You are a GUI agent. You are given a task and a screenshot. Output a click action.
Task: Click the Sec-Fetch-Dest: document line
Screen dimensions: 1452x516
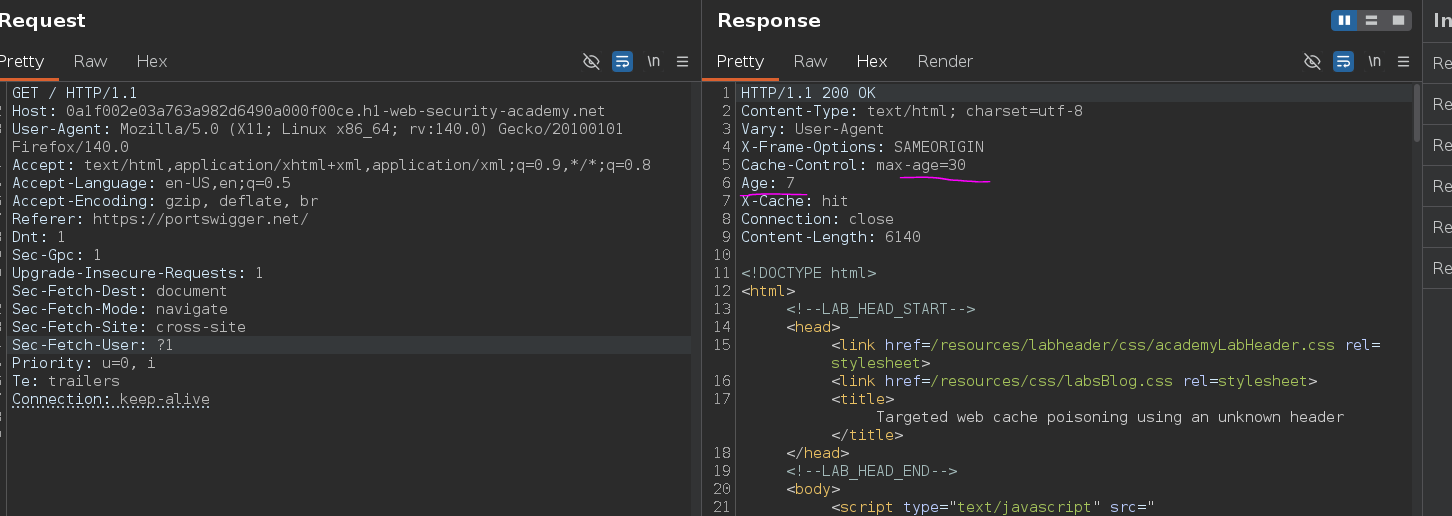click(119, 291)
